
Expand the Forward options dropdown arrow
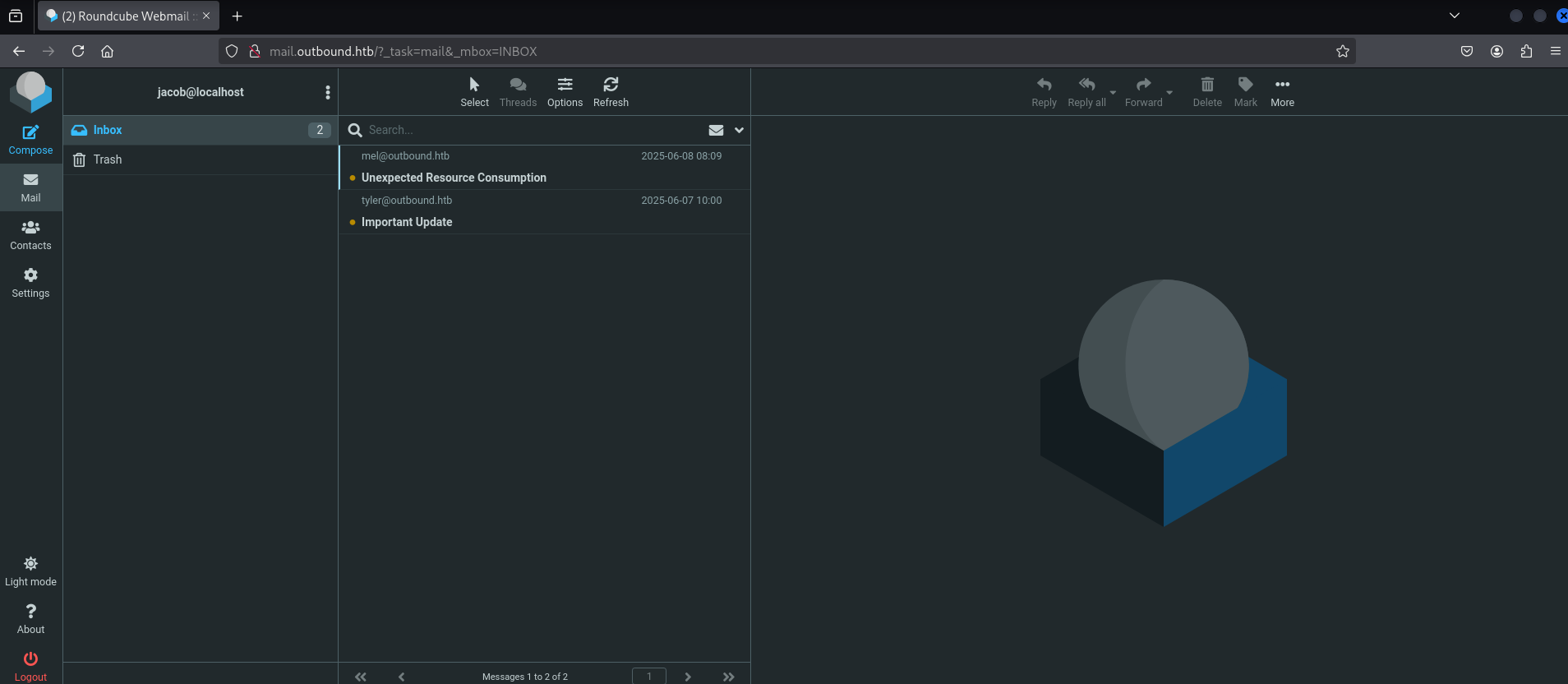pyautogui.click(x=1169, y=92)
